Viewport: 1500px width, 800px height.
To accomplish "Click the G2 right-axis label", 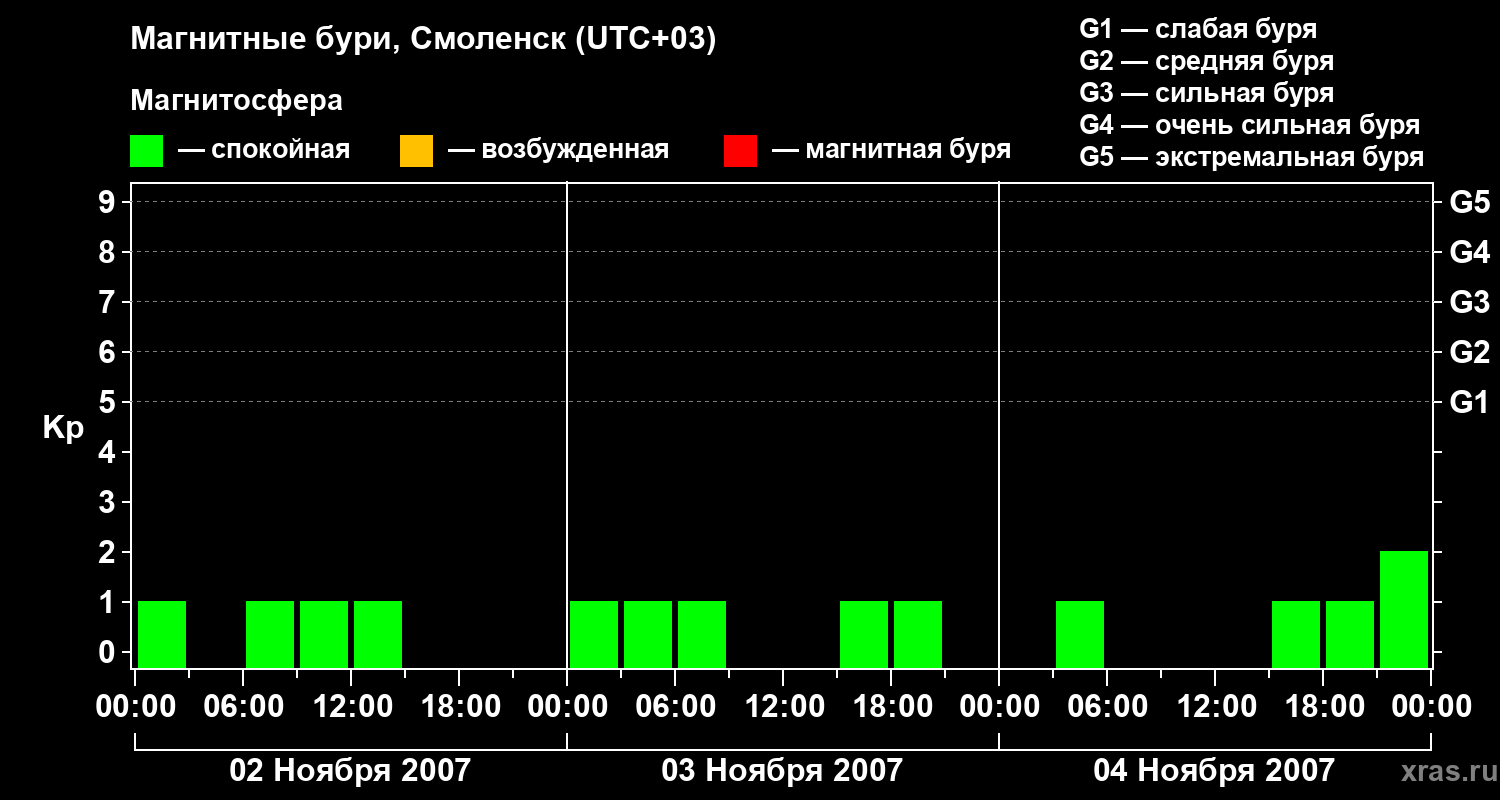I will click(1469, 352).
